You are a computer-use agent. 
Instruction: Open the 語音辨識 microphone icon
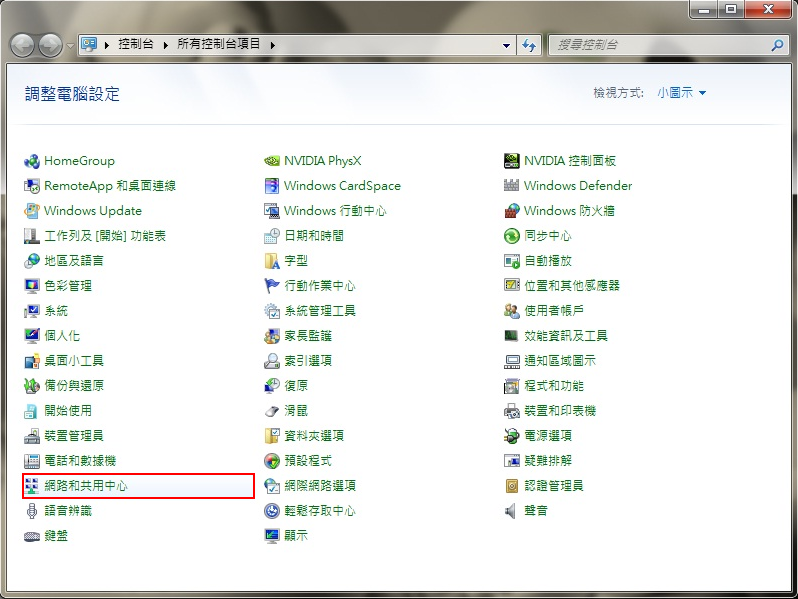32,511
